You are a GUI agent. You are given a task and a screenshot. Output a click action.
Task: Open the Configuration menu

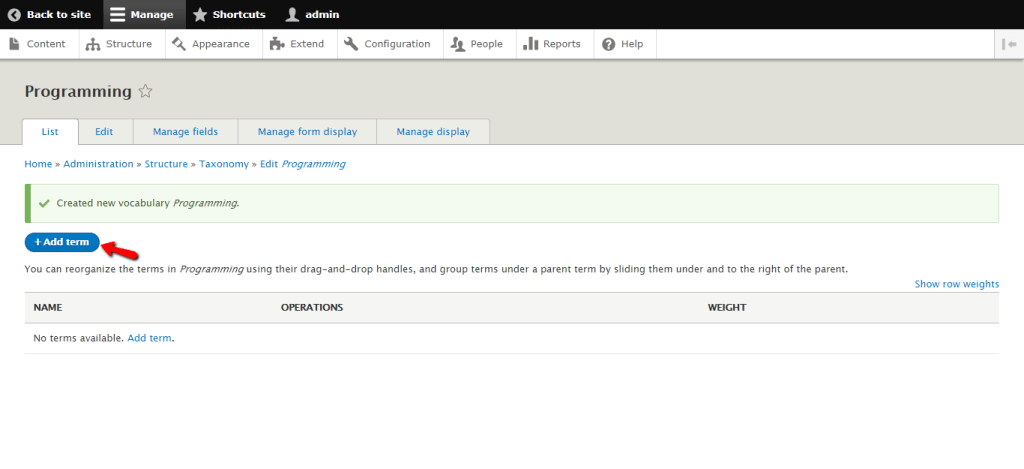(390, 44)
